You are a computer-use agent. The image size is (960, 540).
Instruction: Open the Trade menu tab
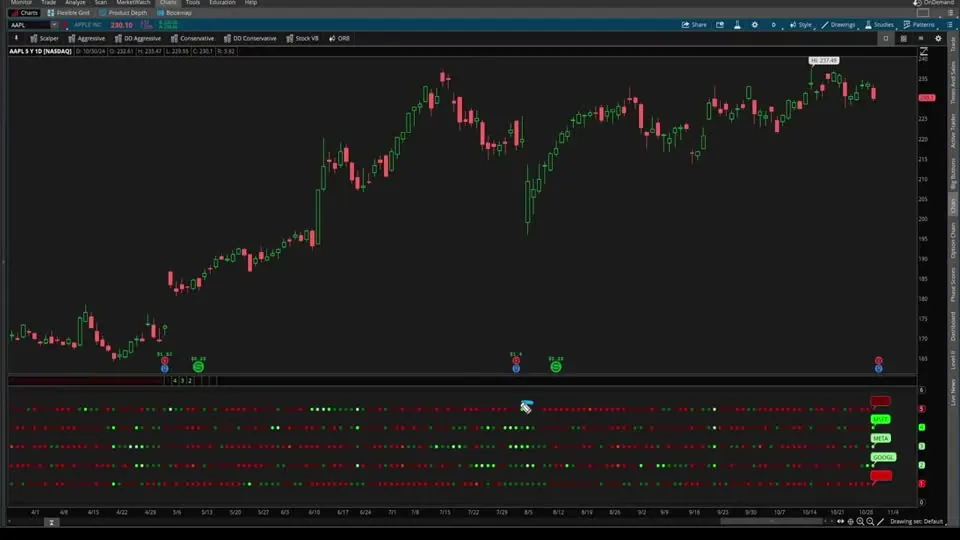tap(48, 2)
